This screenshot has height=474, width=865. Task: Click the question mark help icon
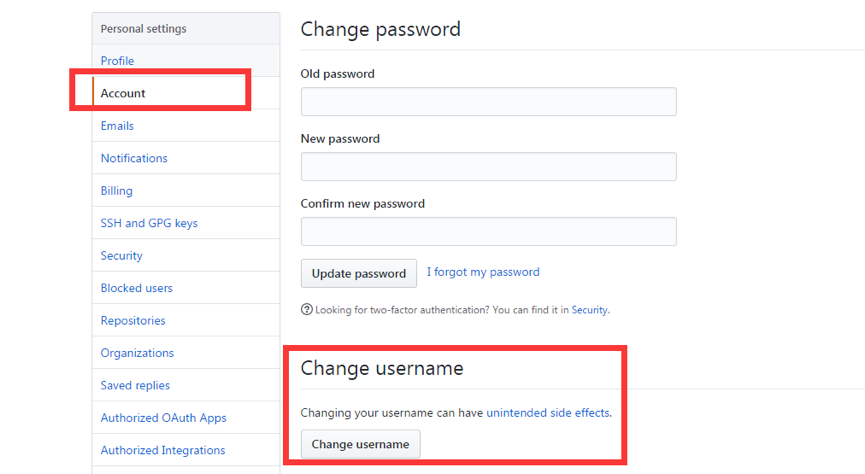[307, 310]
